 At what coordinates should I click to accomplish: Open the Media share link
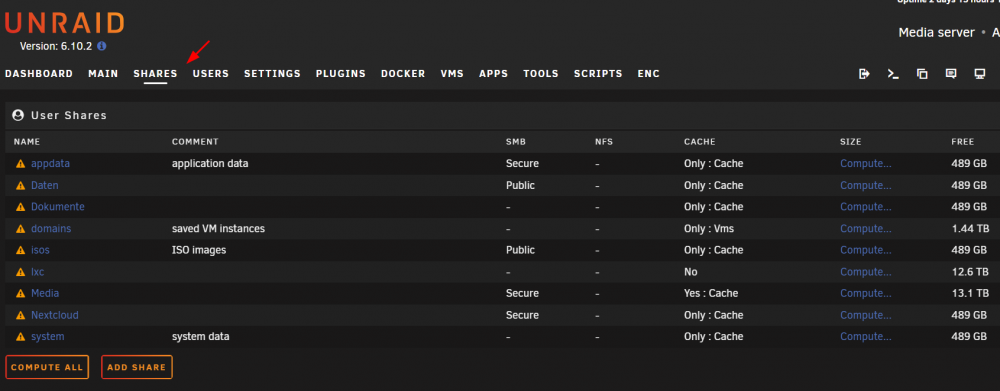pyautogui.click(x=45, y=294)
